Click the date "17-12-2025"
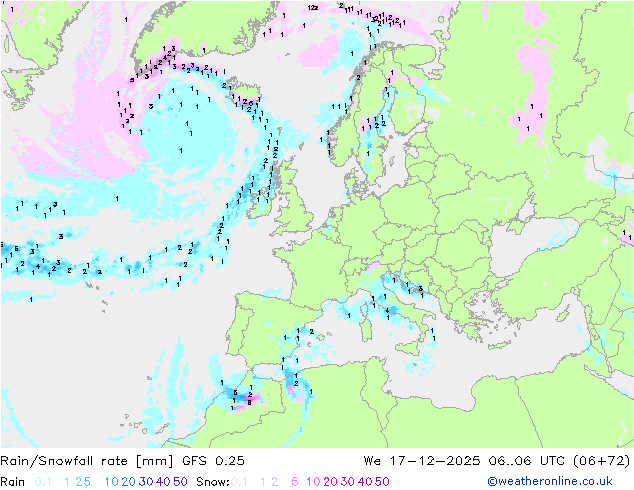This screenshot has height=490, width=634. point(435,461)
